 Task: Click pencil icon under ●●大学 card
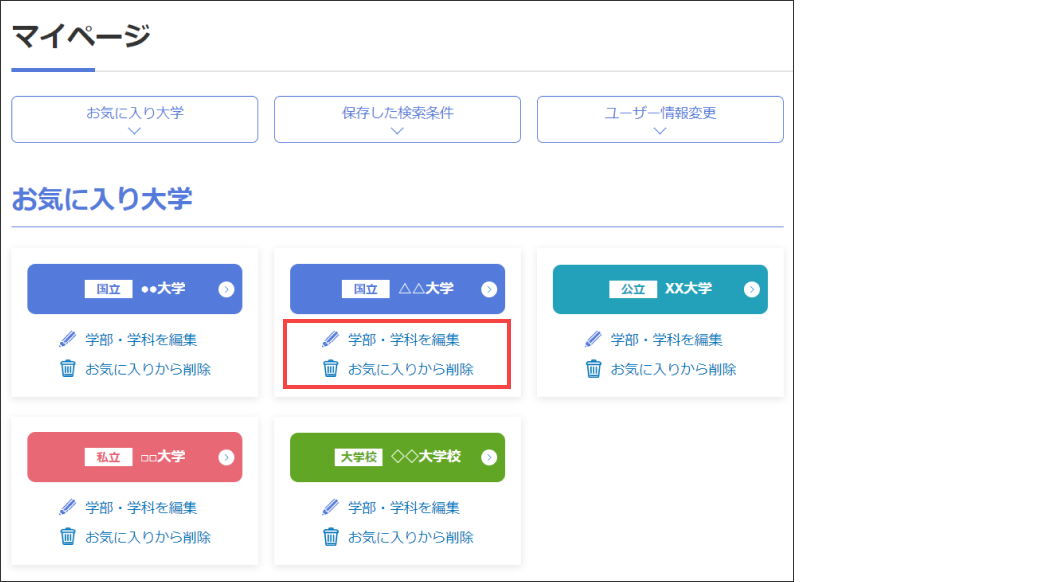click(x=68, y=340)
